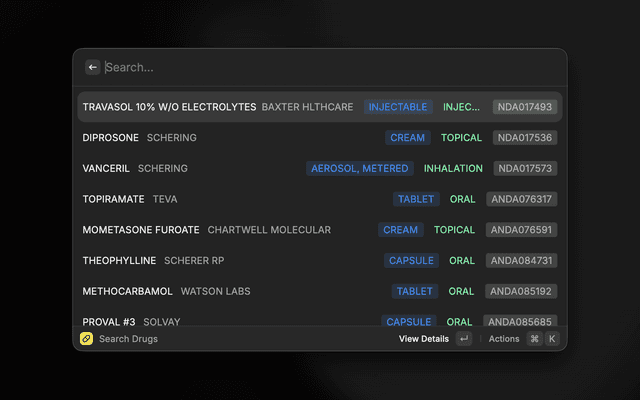Viewport: 640px width, 400px height.
Task: Open the VANCERIL Schering result
Action: 135,169
